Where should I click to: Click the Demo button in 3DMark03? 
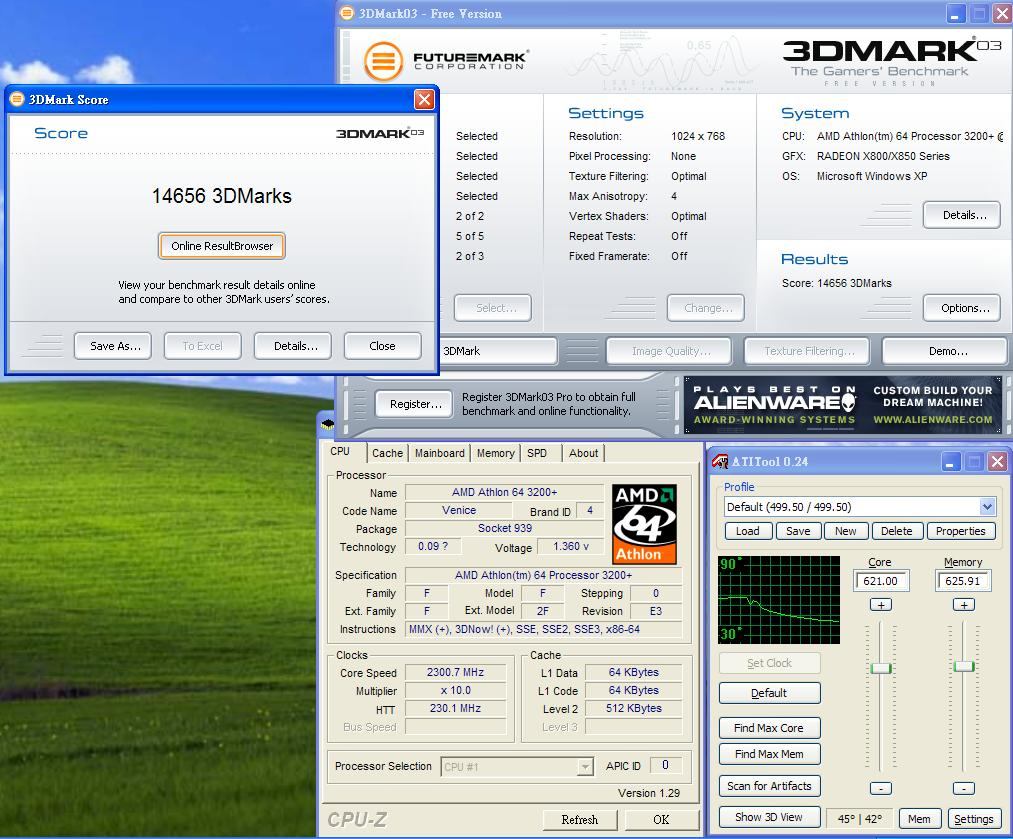click(945, 351)
